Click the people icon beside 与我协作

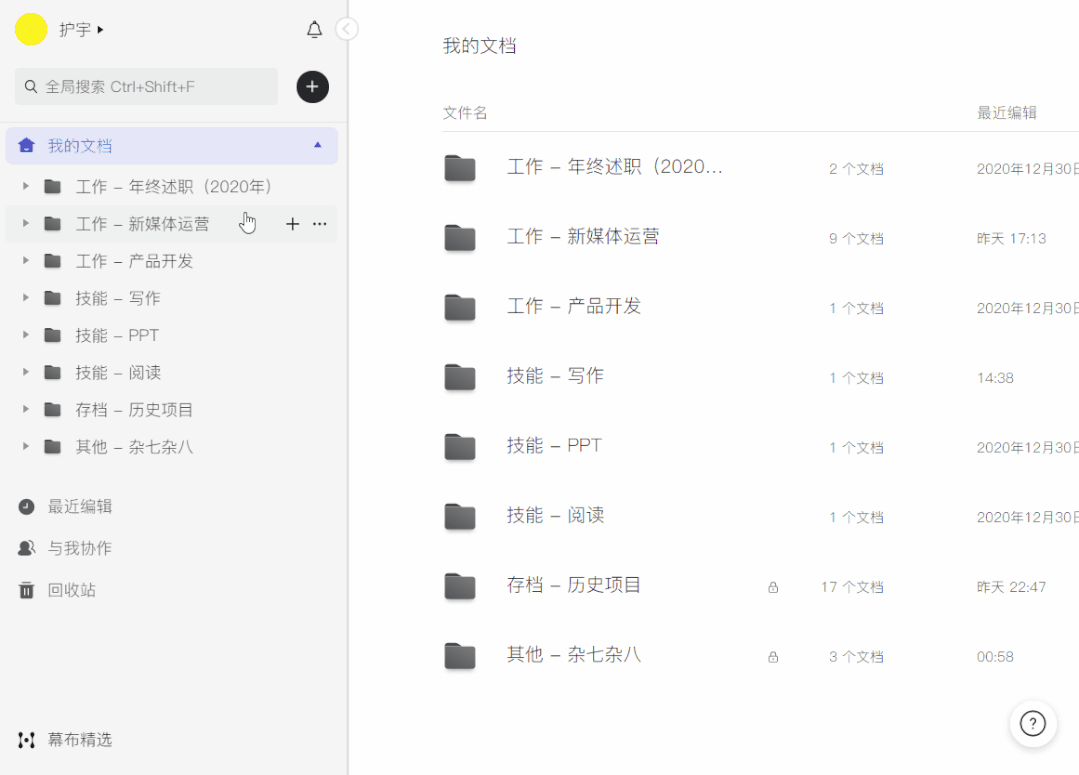point(26,549)
